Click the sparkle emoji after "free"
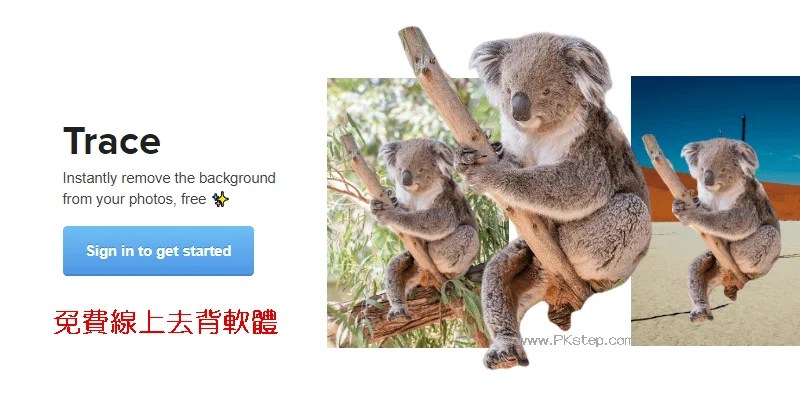Screen dimensions: 800x400 tap(220, 199)
